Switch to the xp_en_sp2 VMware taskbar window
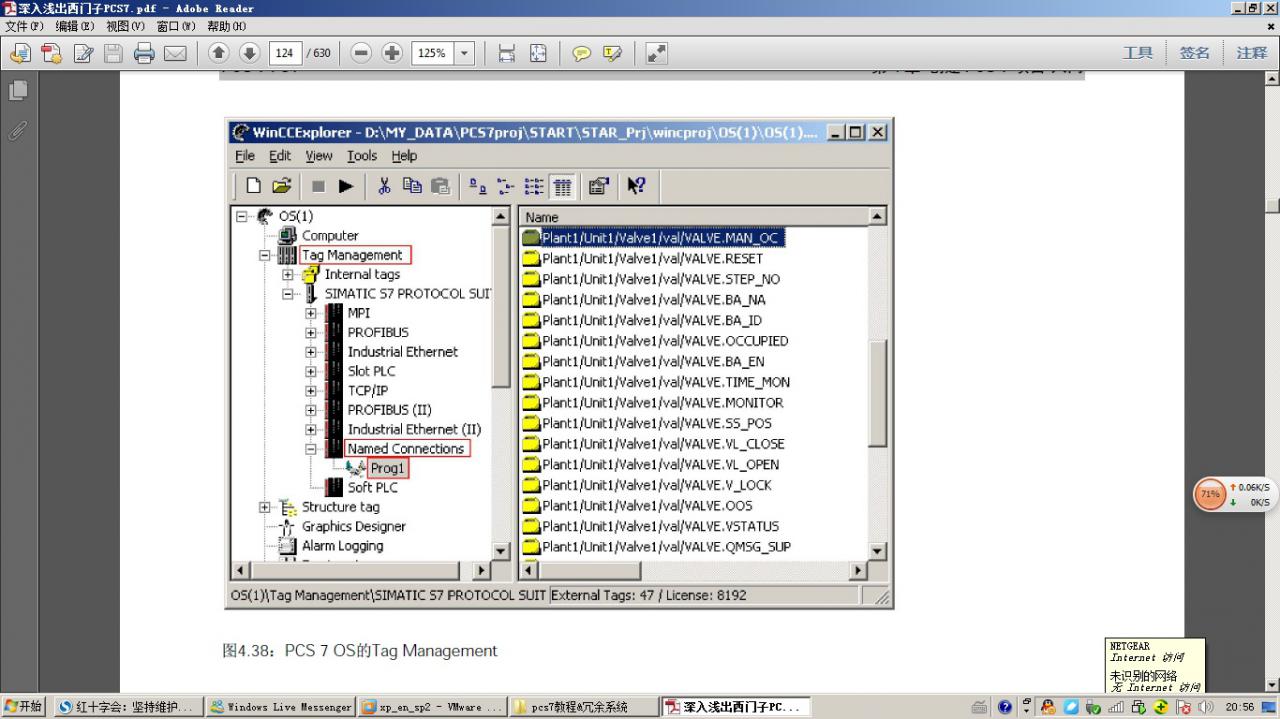Viewport: 1280px width, 719px height. coord(433,707)
